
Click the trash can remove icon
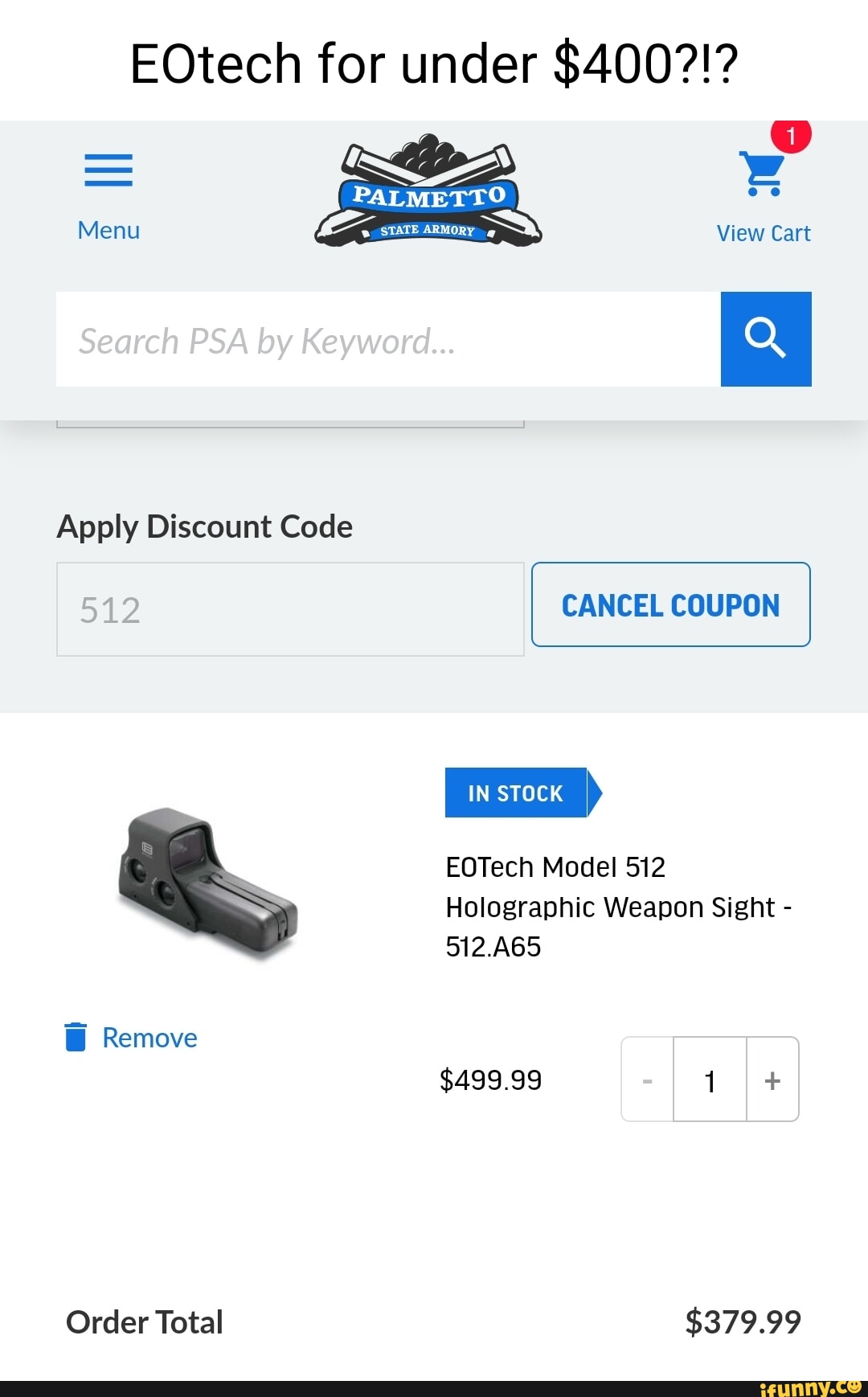click(x=75, y=1037)
